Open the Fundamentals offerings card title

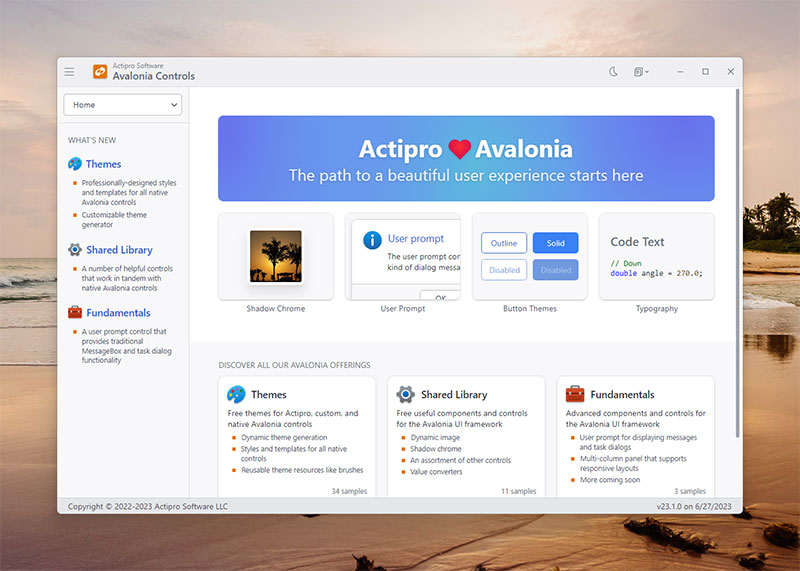(622, 394)
